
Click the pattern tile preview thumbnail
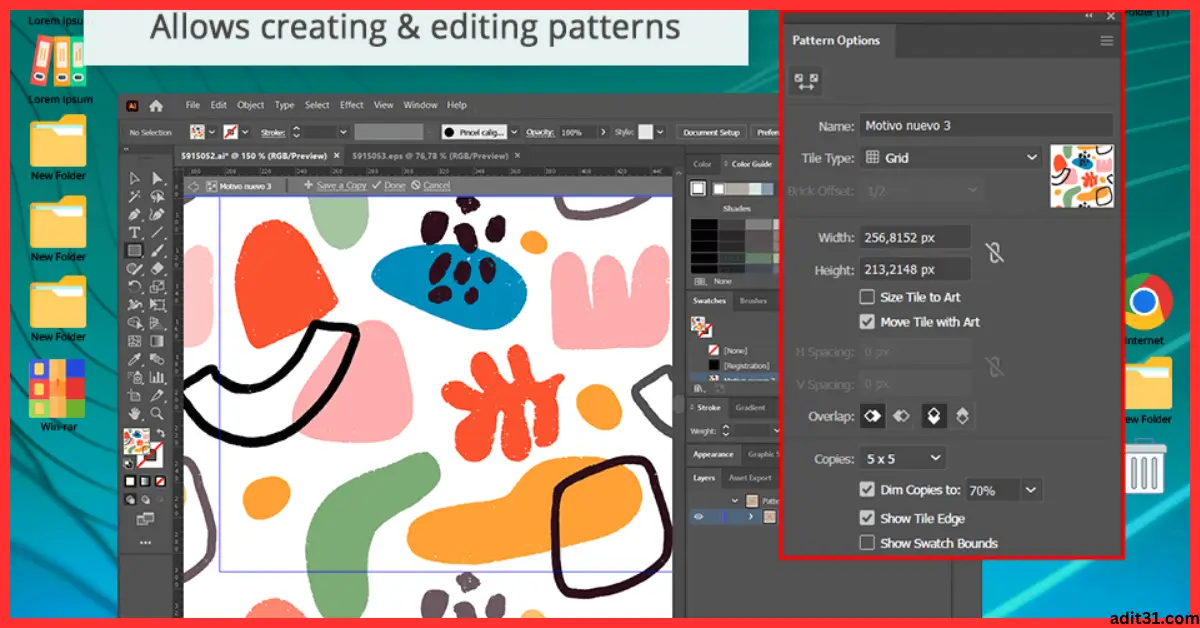click(x=1081, y=176)
